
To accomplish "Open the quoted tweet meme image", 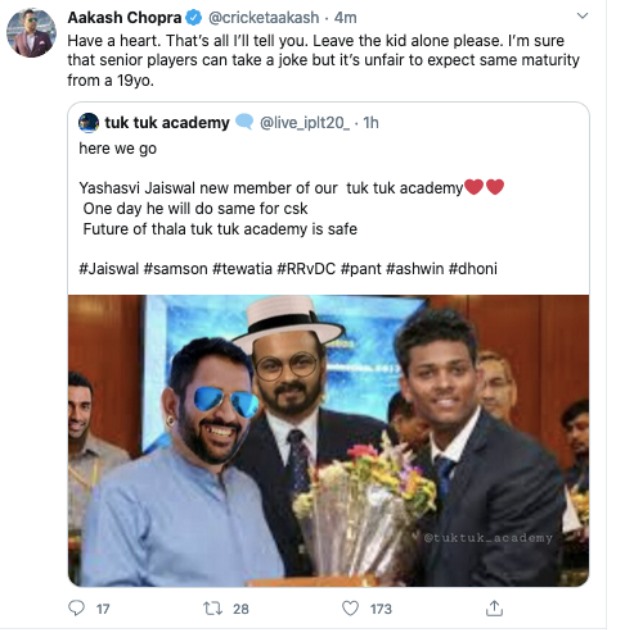I will coord(329,440).
